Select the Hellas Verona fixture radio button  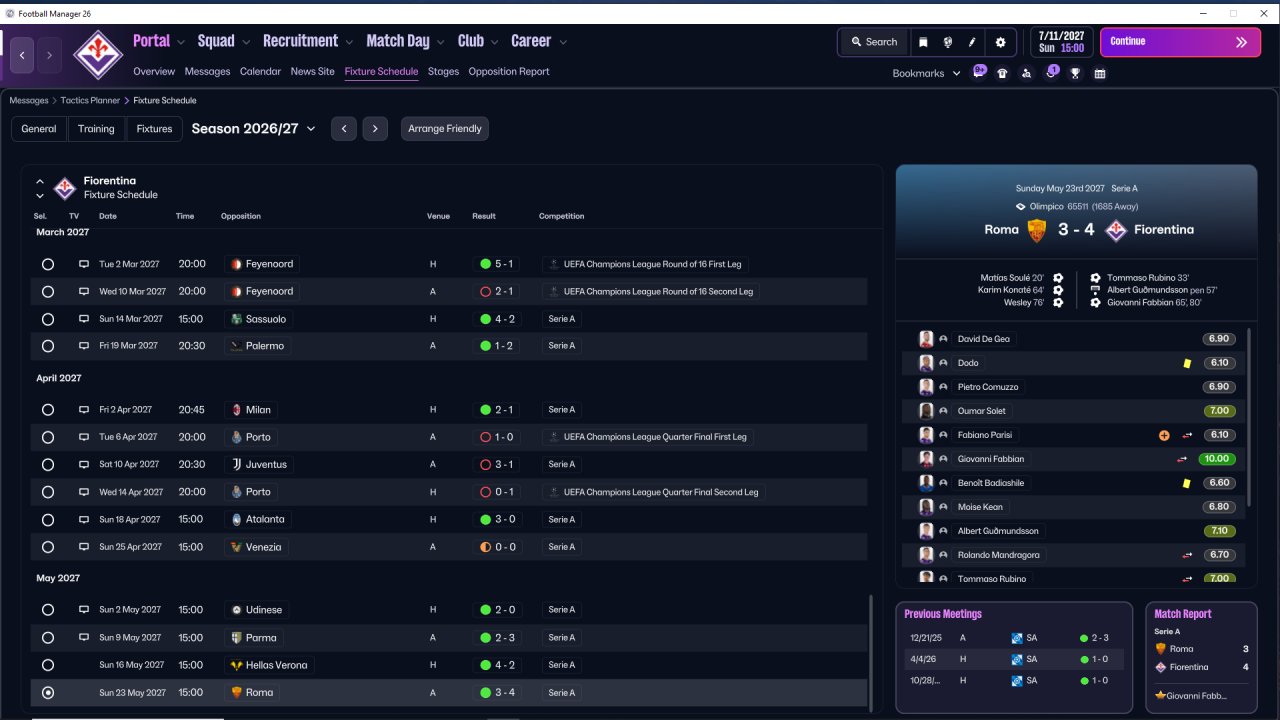(48, 665)
